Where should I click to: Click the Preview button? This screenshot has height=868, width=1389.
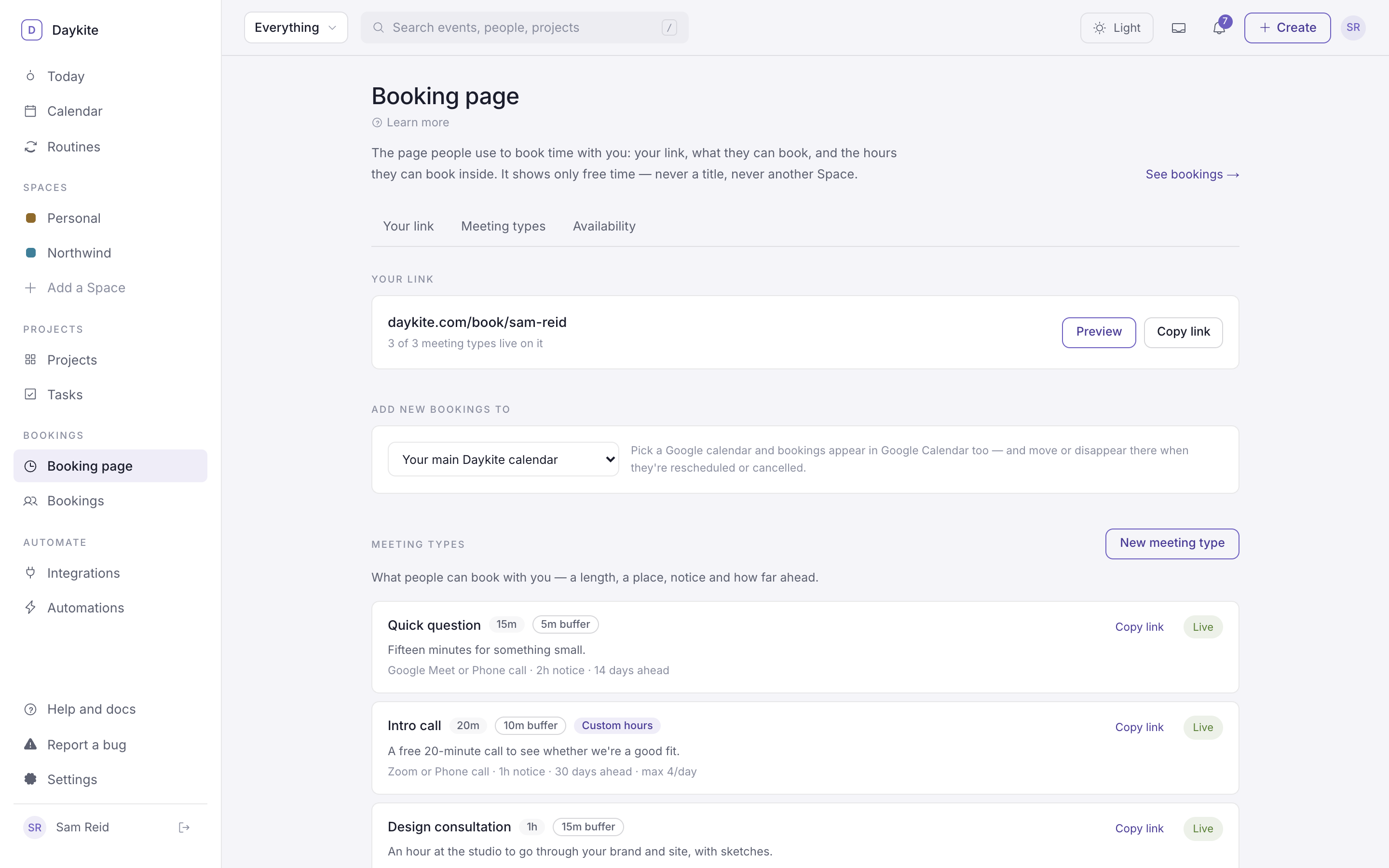[x=1099, y=332]
